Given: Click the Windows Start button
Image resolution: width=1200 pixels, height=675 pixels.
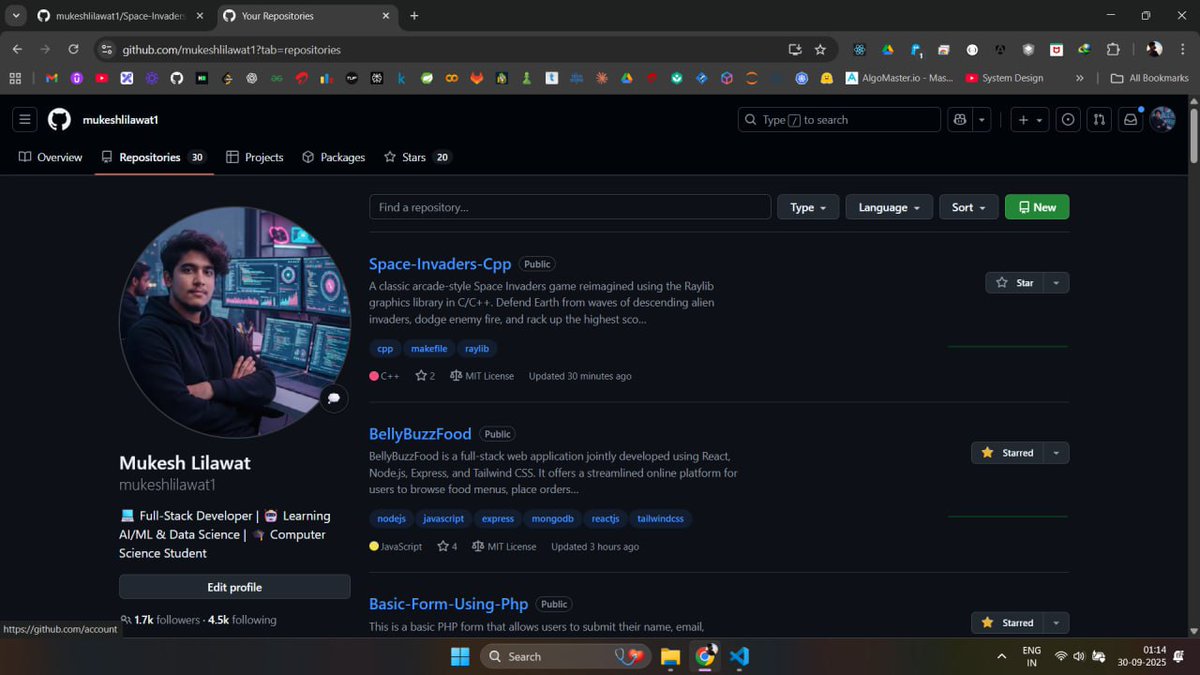Looking at the screenshot, I should coord(460,656).
